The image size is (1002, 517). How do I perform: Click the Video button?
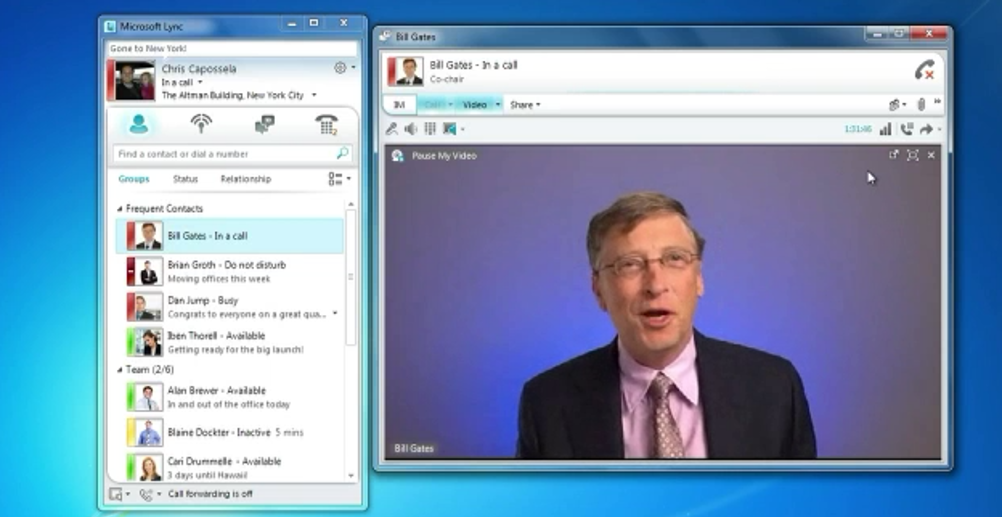474,105
